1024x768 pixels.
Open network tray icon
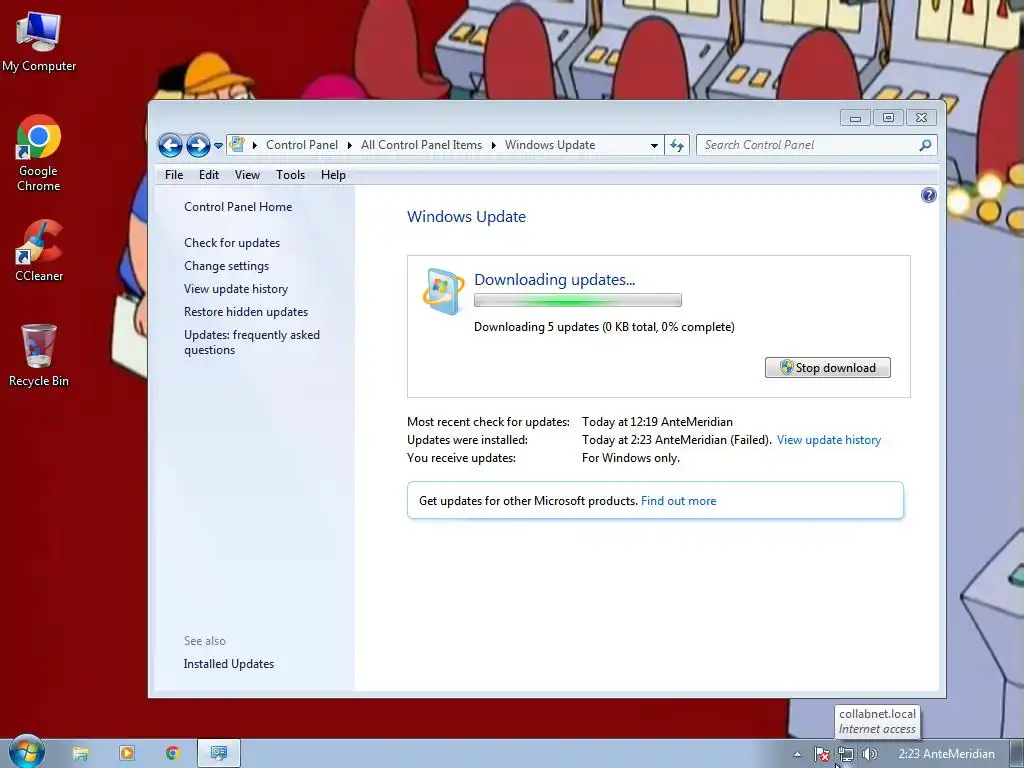[x=846, y=755]
